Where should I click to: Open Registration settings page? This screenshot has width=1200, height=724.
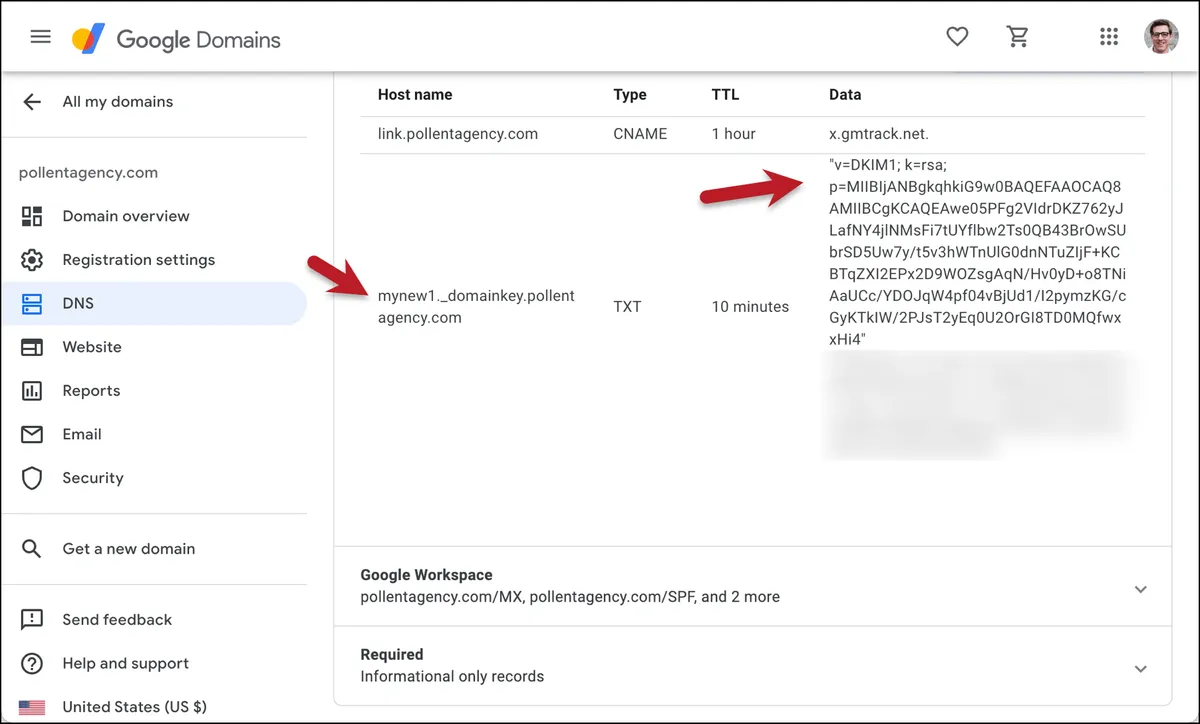point(139,260)
